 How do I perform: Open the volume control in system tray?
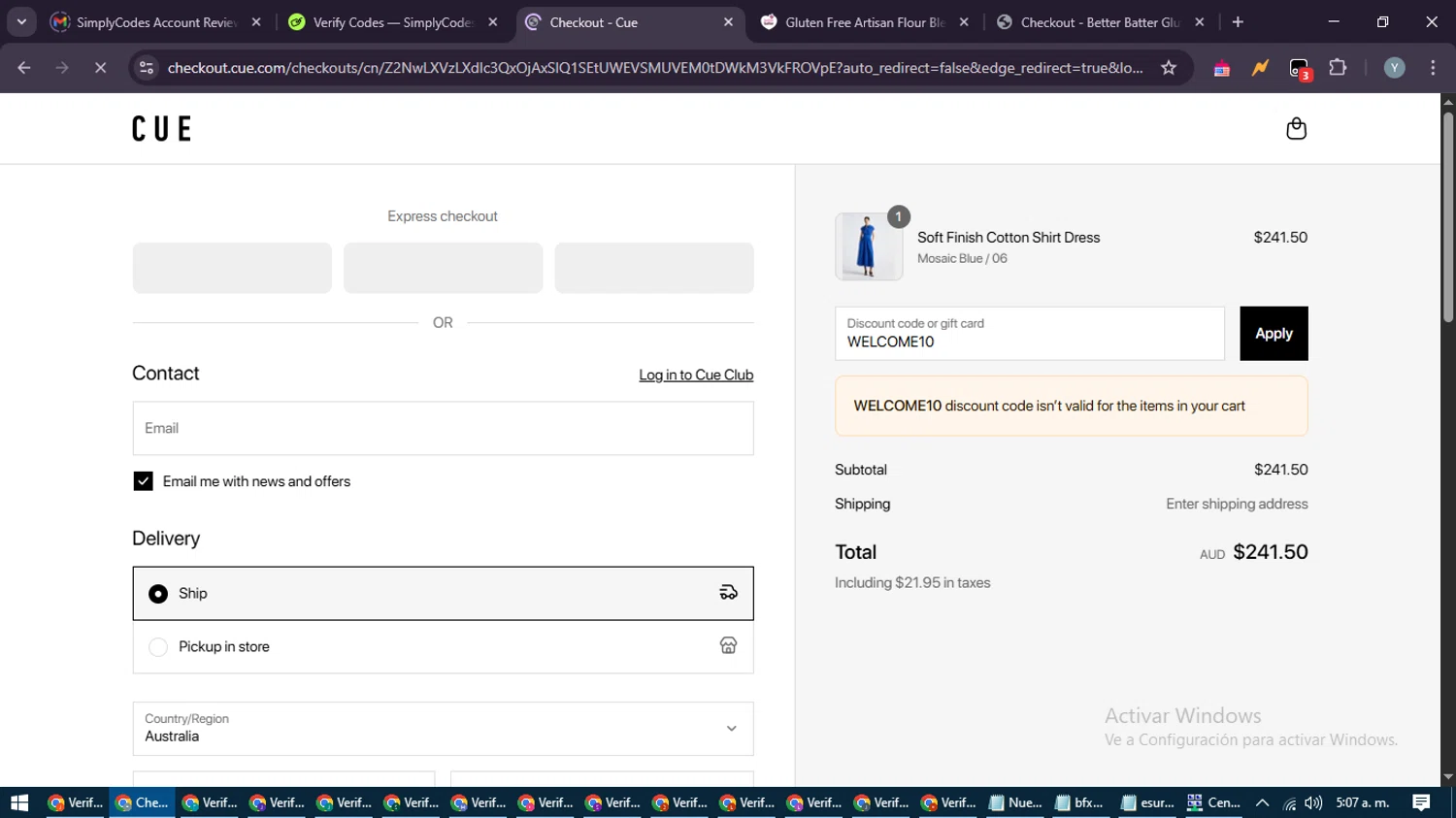(1313, 802)
